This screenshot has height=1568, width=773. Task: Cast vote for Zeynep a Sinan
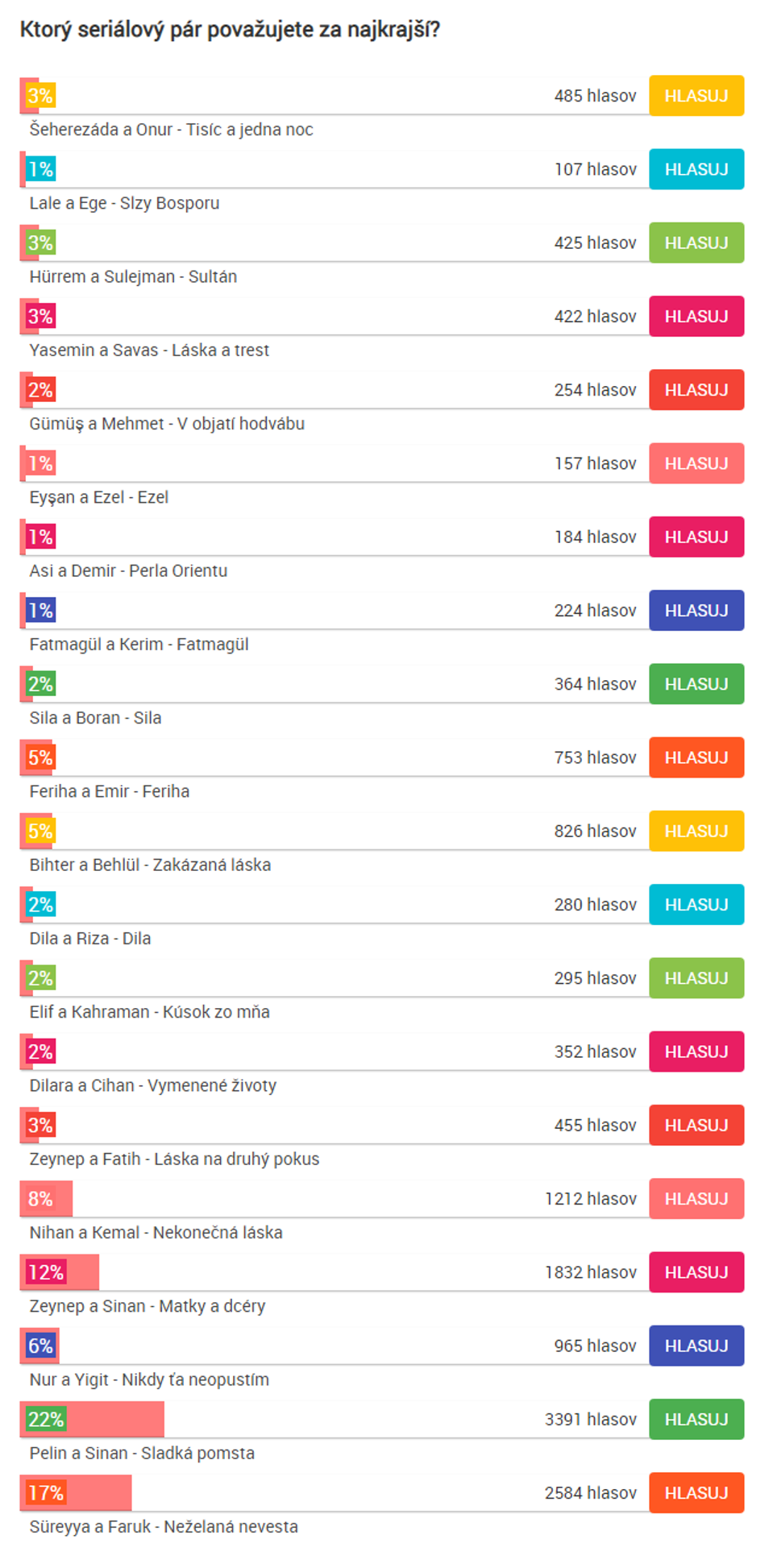click(696, 1272)
